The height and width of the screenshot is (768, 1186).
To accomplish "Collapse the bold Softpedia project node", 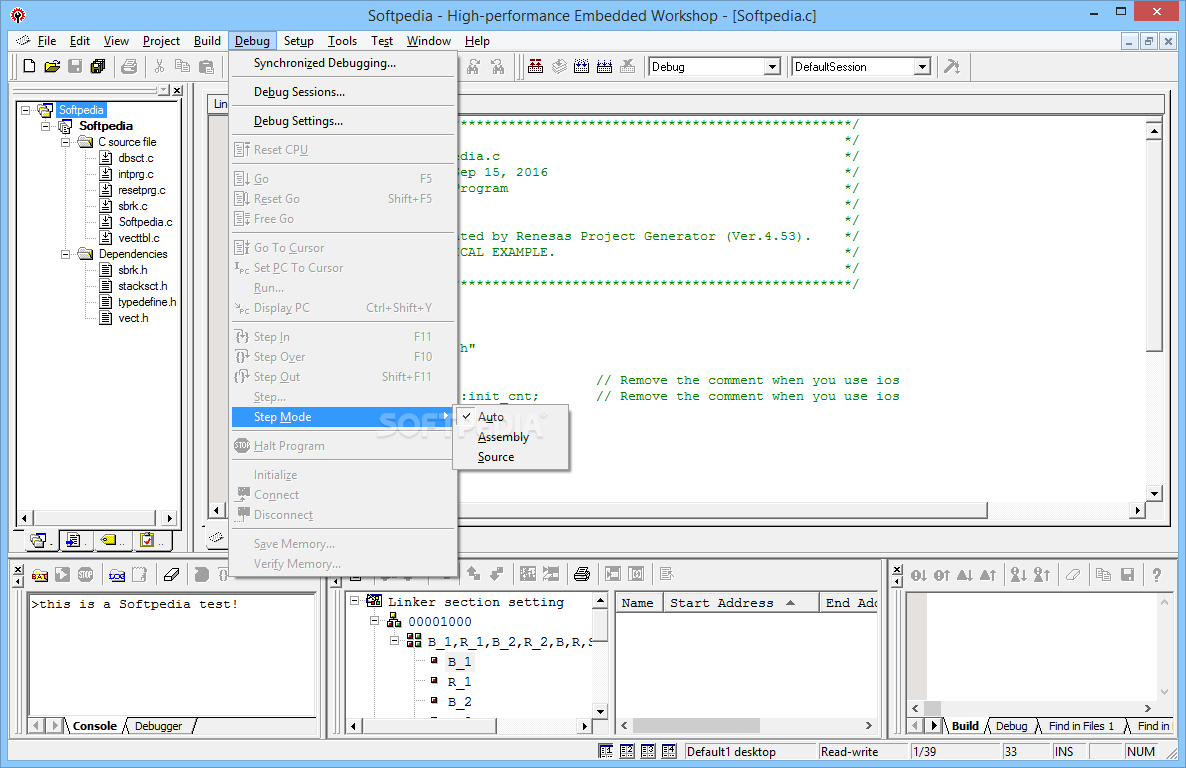I will coord(45,126).
